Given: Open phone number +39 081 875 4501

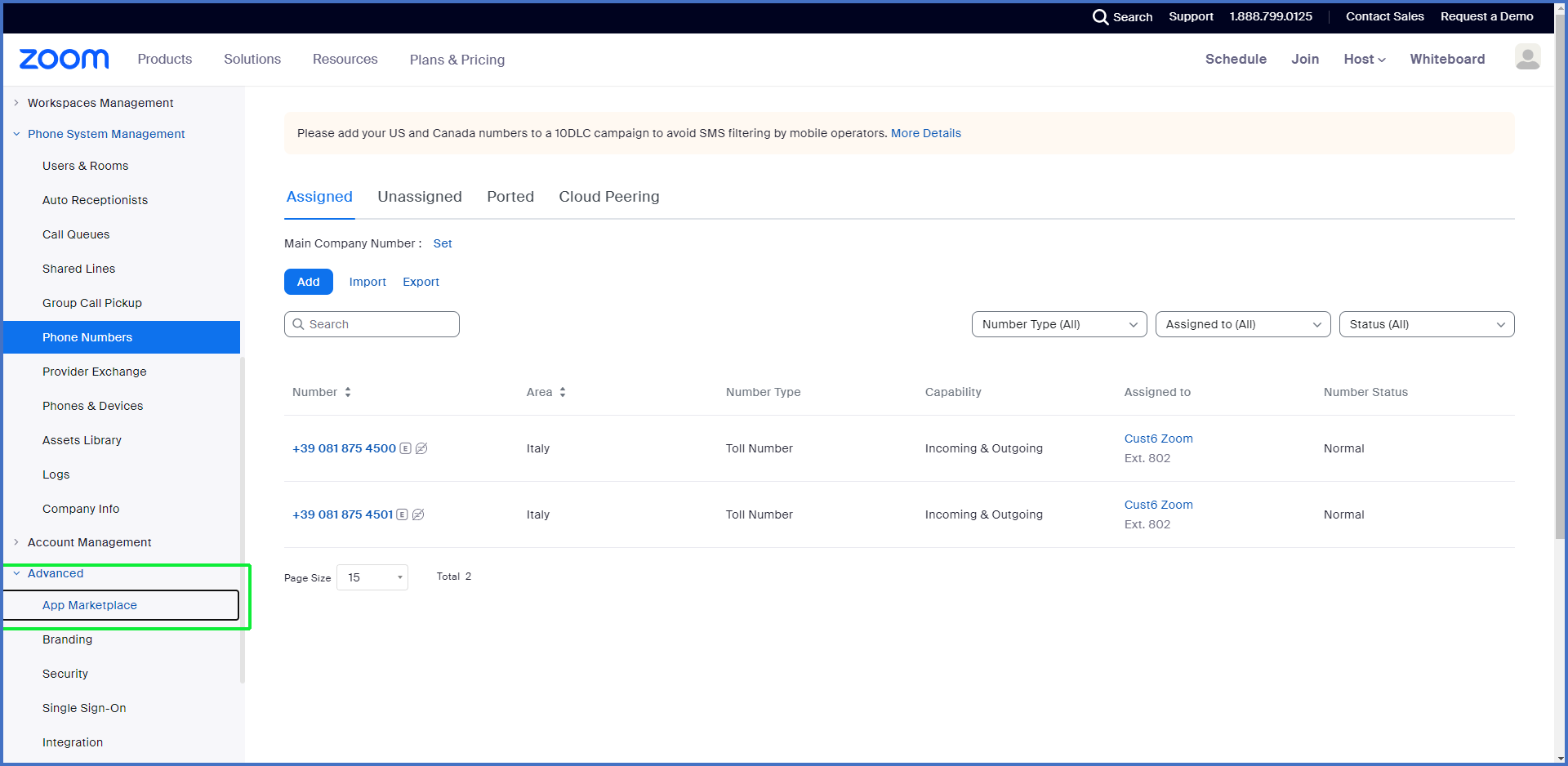Looking at the screenshot, I should (x=343, y=514).
